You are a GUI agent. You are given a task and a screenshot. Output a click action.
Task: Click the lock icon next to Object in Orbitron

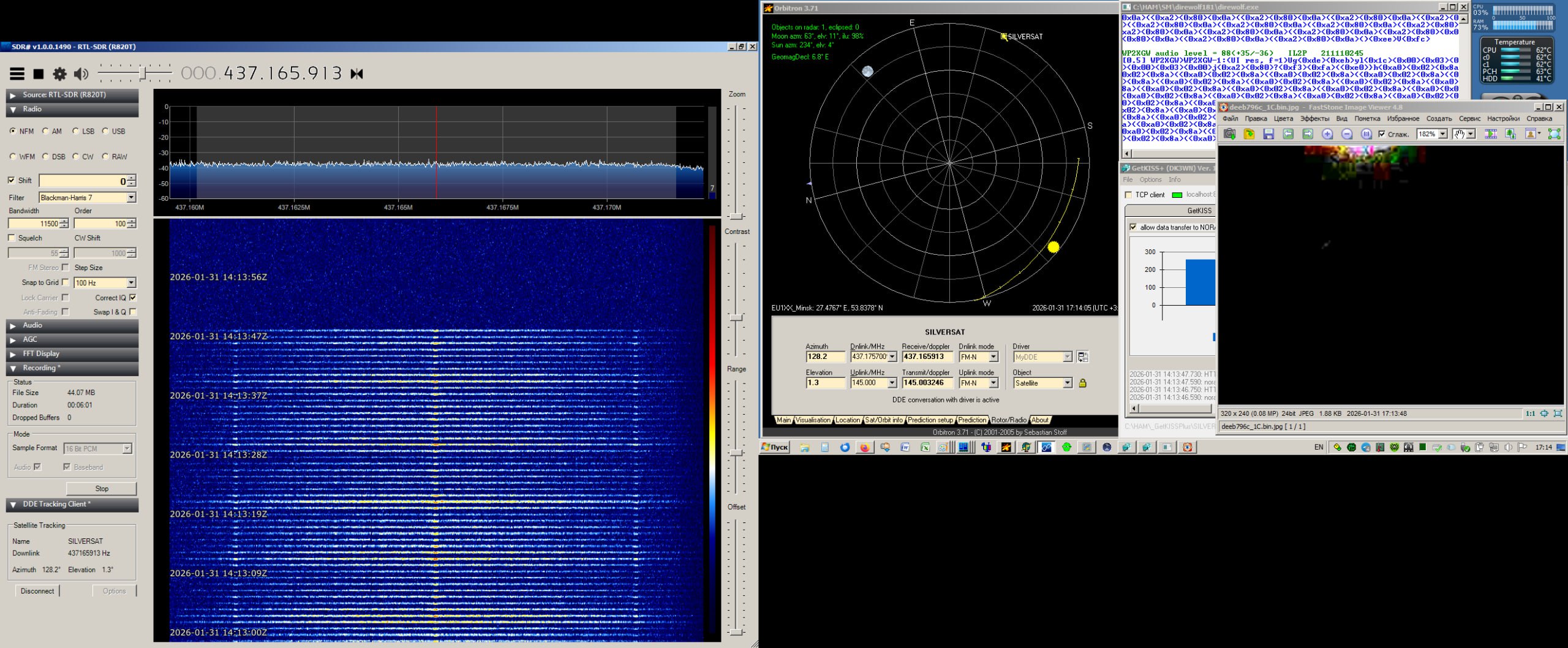[x=1082, y=383]
